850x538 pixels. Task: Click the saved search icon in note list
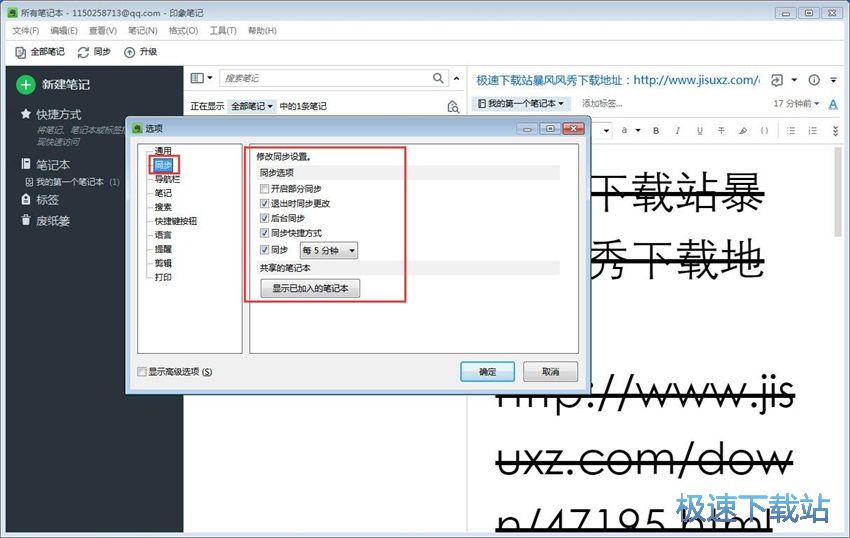pyautogui.click(x=453, y=106)
